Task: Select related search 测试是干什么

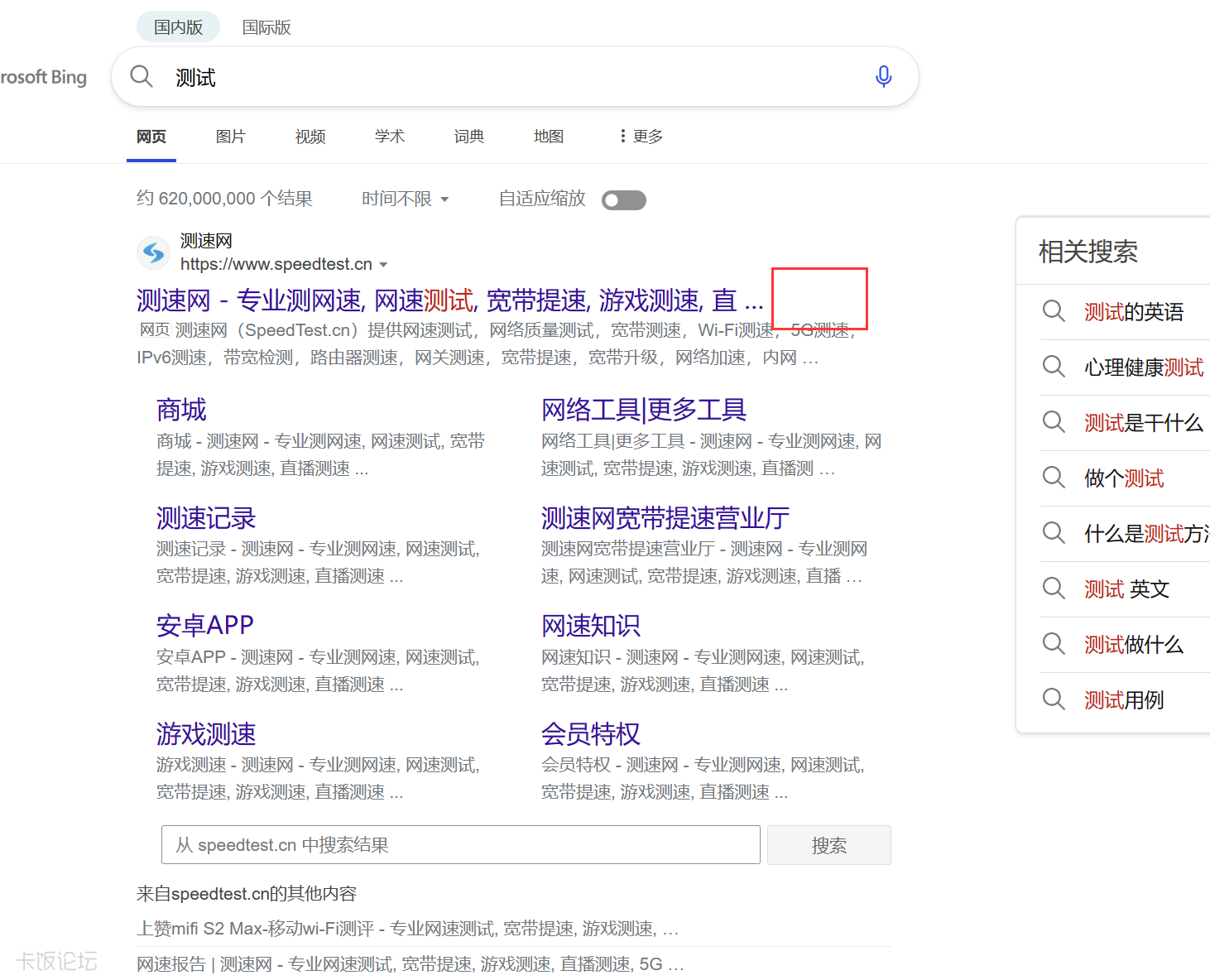Action: point(1144,423)
